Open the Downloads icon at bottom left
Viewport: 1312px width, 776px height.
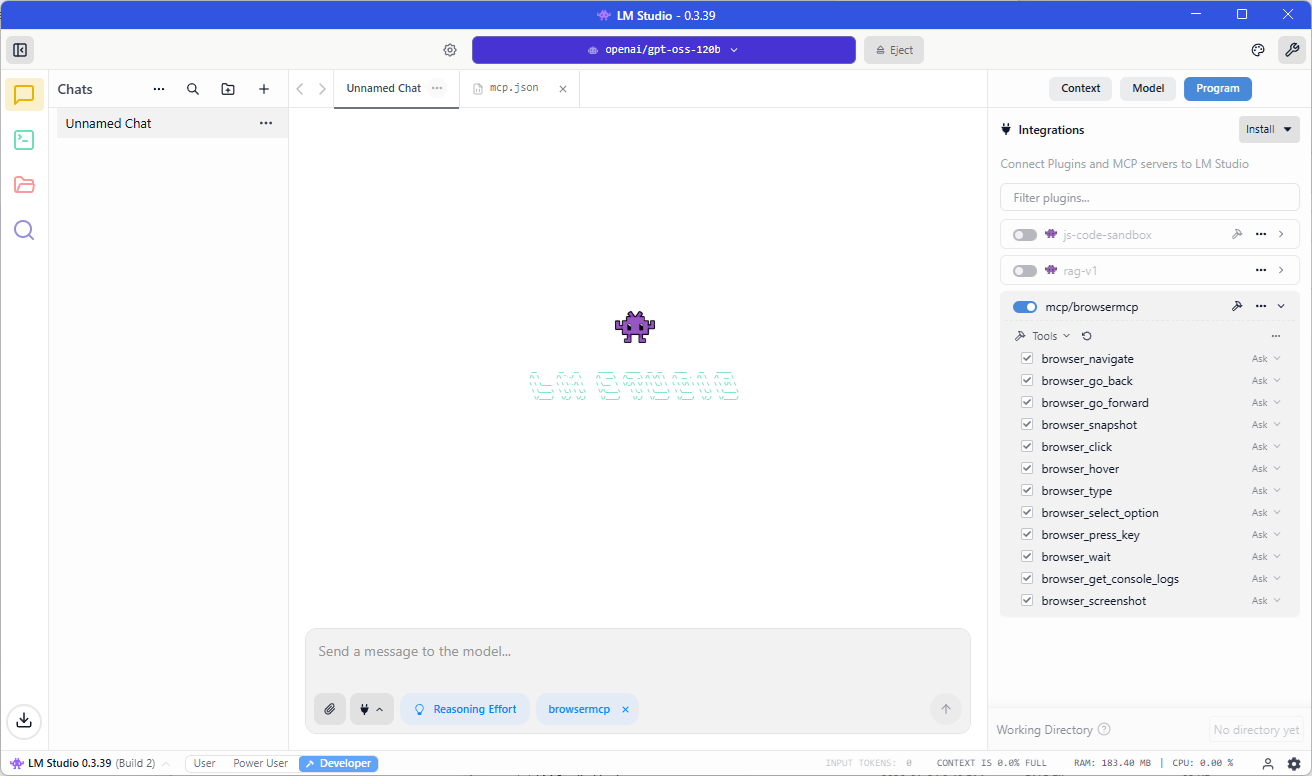(24, 719)
